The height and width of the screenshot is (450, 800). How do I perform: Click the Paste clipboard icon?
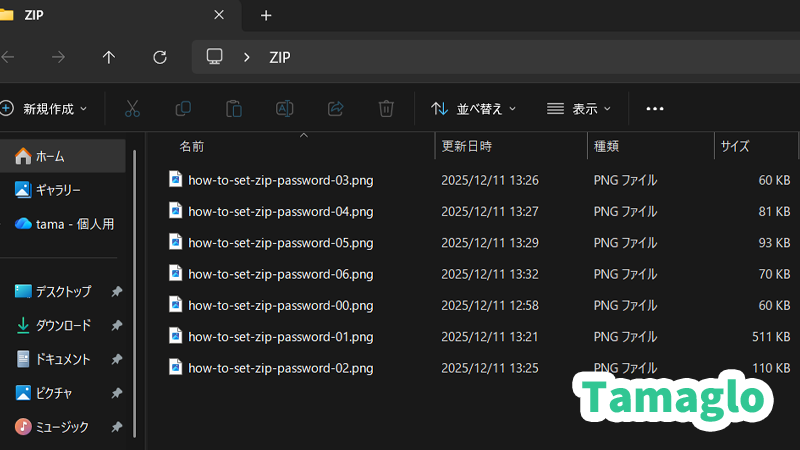234,108
